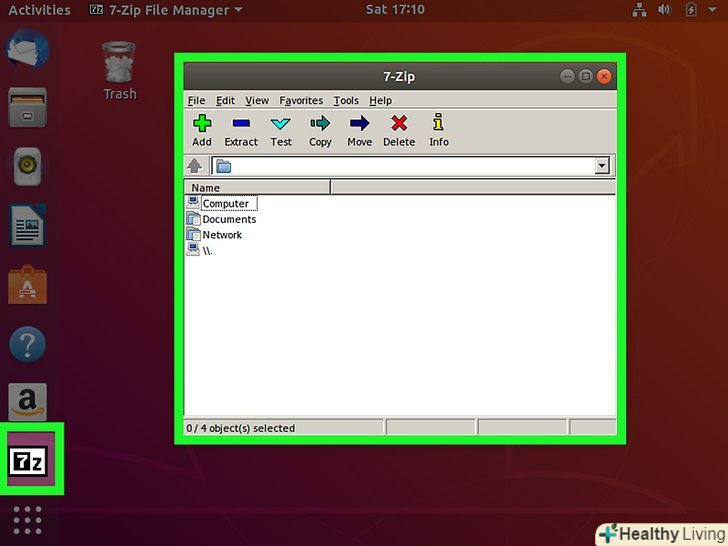The width and height of the screenshot is (728, 546).
Task: Click the Extract toolbar button
Action: tap(241, 130)
